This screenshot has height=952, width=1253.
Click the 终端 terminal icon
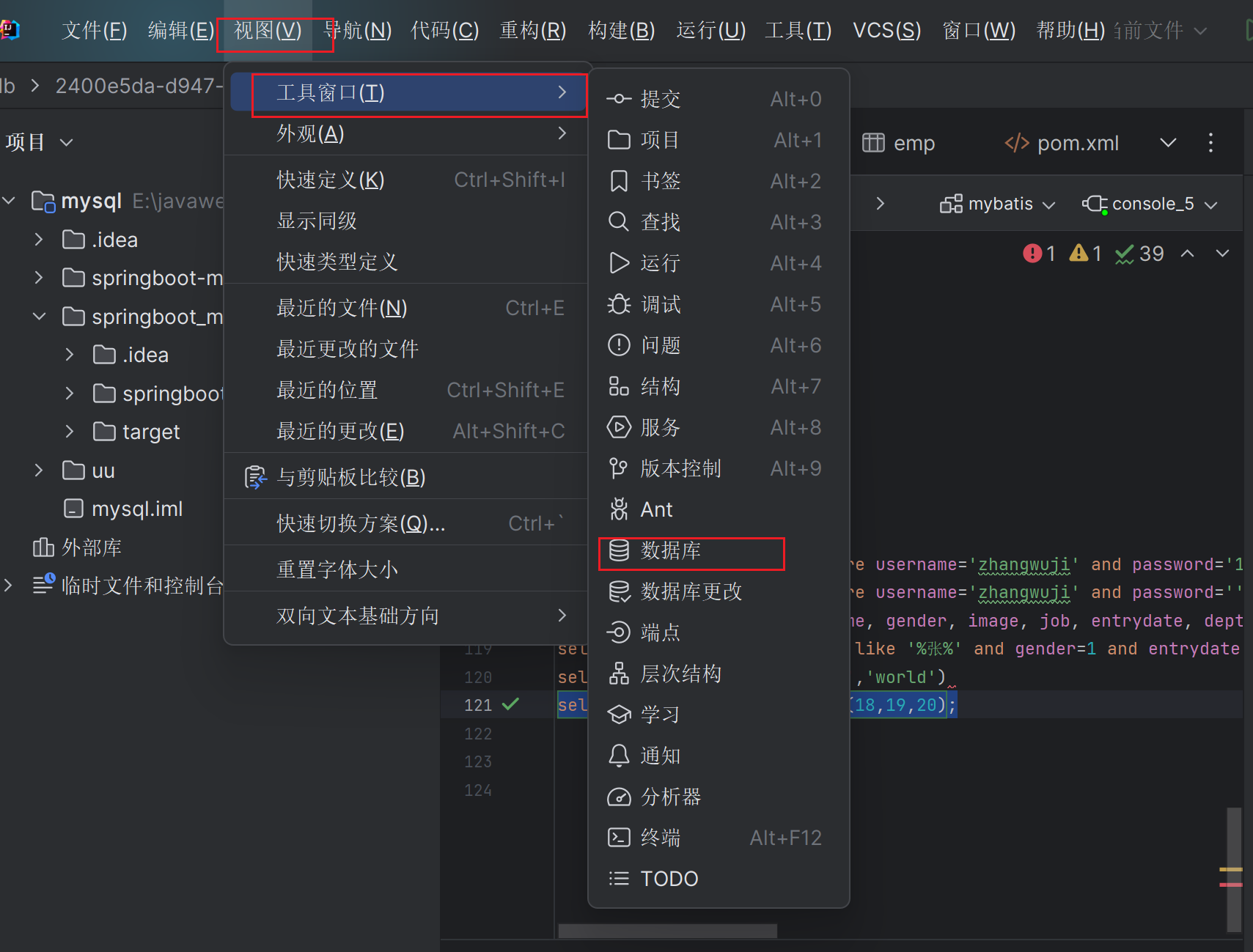click(x=619, y=838)
